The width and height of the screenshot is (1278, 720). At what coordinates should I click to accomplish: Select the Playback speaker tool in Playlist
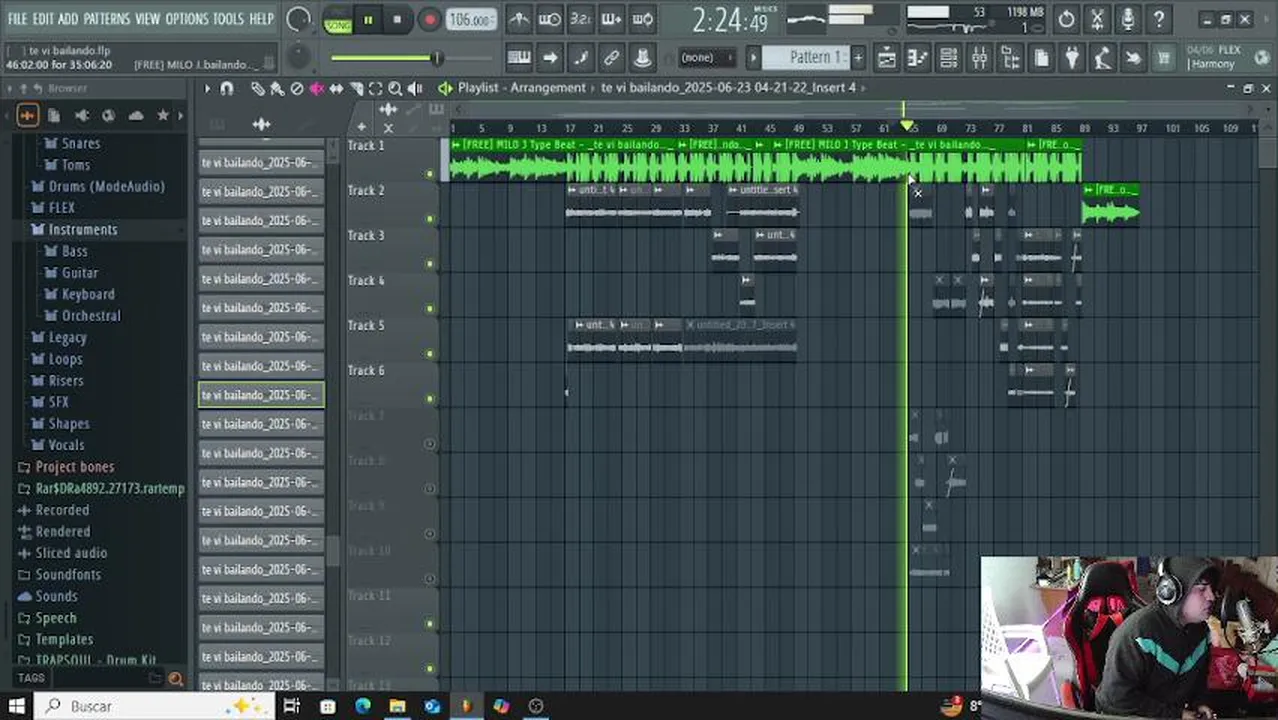(415, 88)
